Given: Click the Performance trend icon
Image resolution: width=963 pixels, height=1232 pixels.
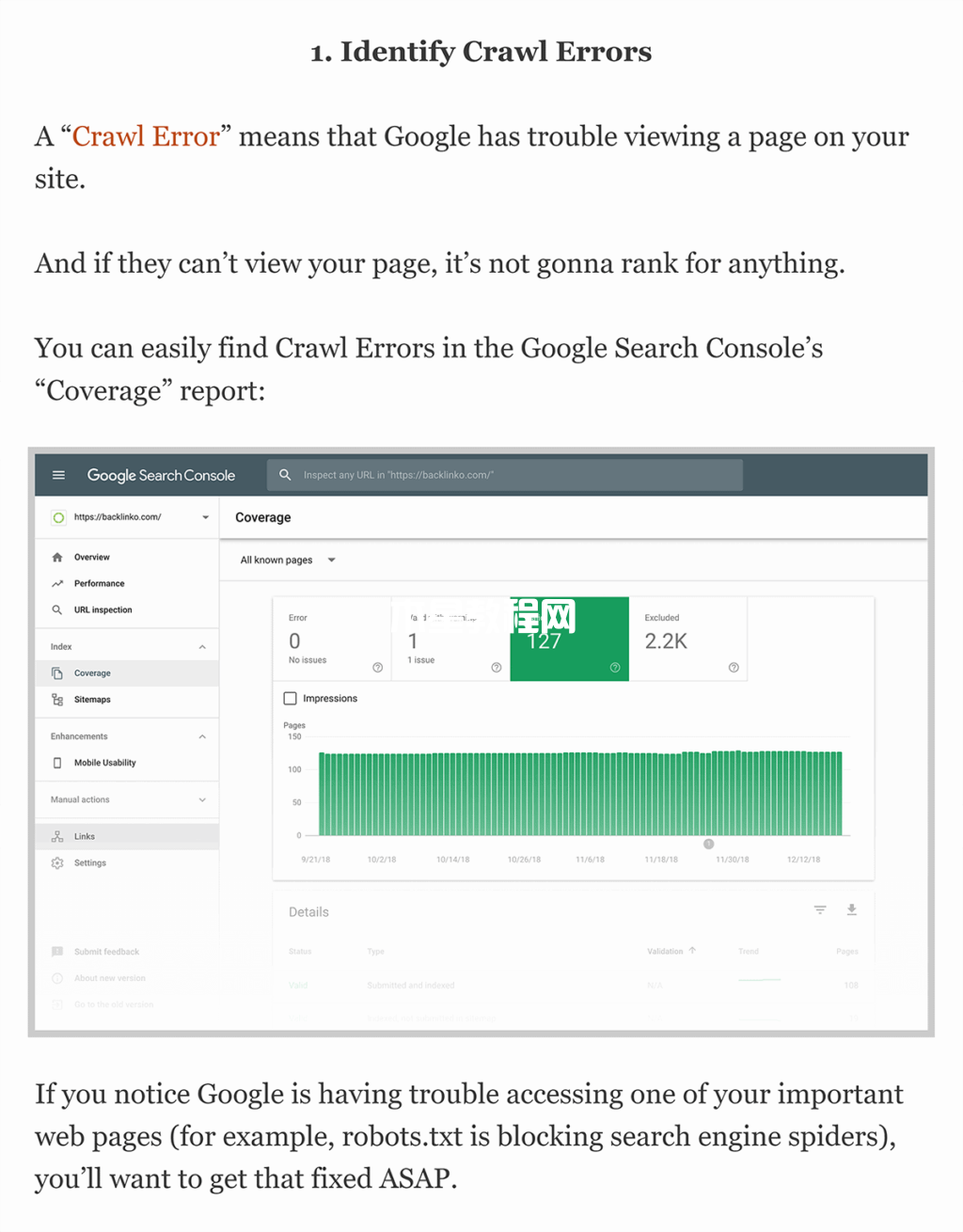Looking at the screenshot, I should (x=57, y=583).
